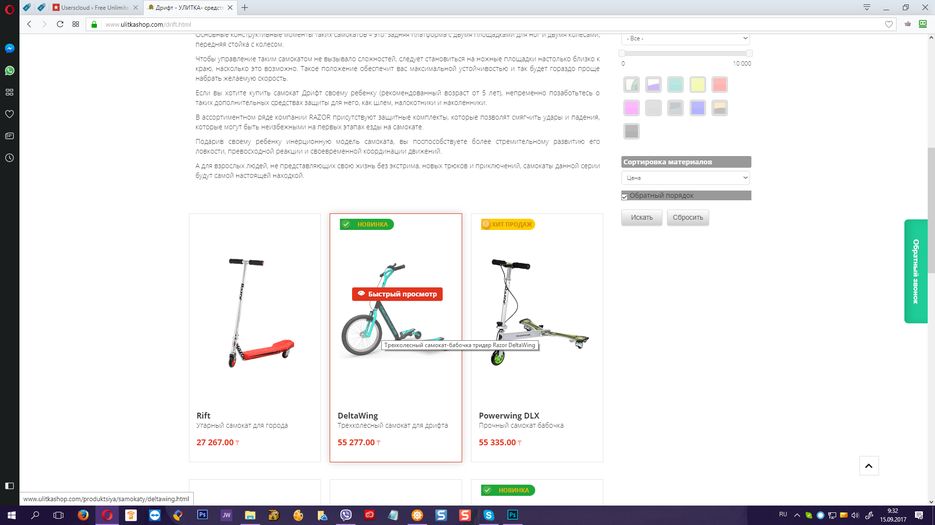Image resolution: width=935 pixels, height=525 pixels.
Task: Open the Opera menu logo
Action: 9,8
